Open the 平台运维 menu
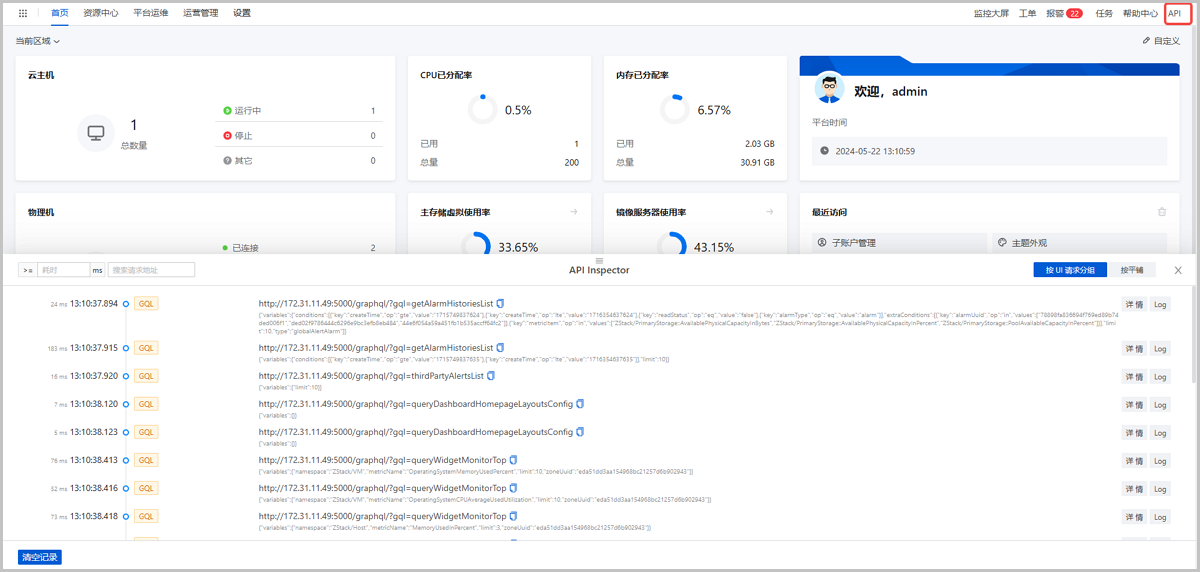 pyautogui.click(x=150, y=14)
